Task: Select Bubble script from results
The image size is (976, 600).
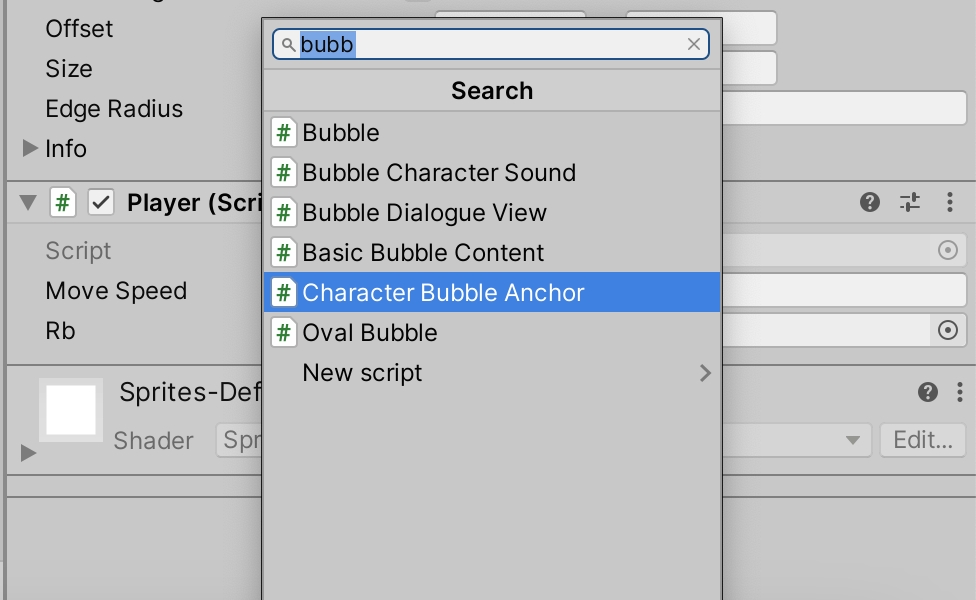Action: (x=341, y=133)
